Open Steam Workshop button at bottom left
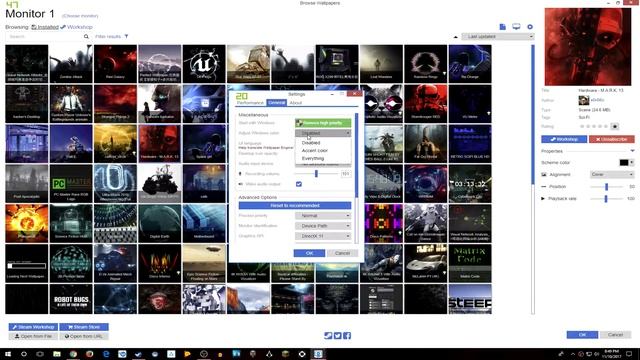Screen dimensions: 640x360 (33, 327)
